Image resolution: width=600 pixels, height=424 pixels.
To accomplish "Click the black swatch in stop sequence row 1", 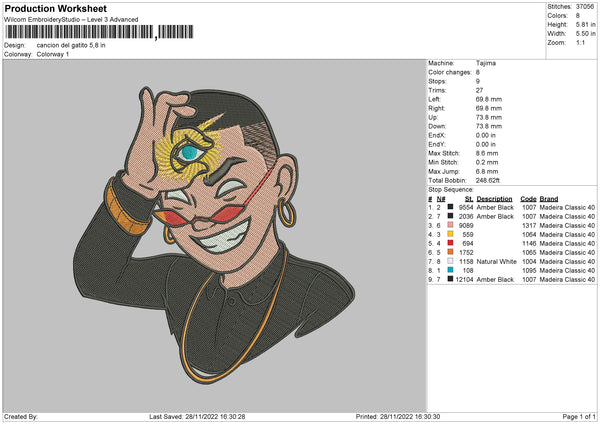I will (x=450, y=207).
